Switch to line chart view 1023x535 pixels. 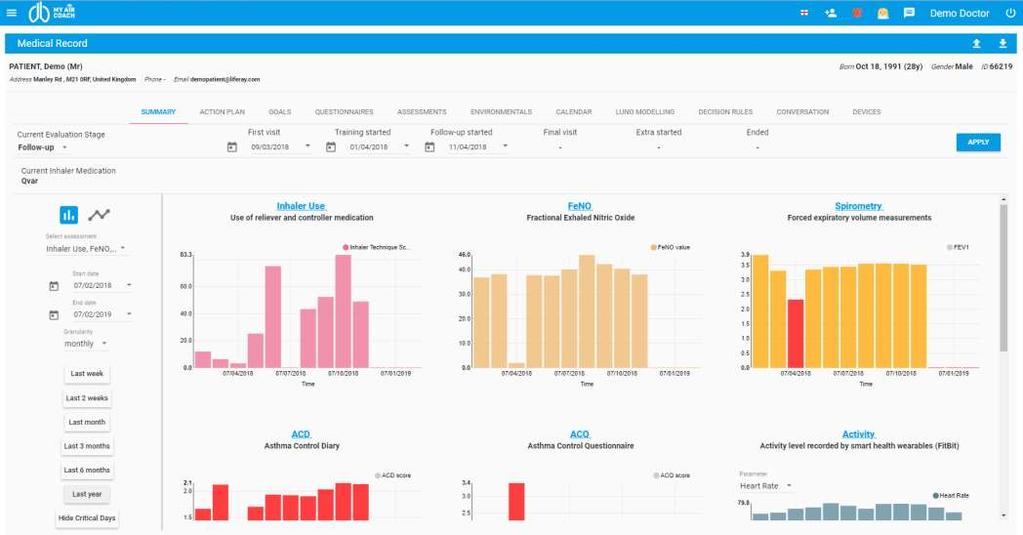[99, 214]
